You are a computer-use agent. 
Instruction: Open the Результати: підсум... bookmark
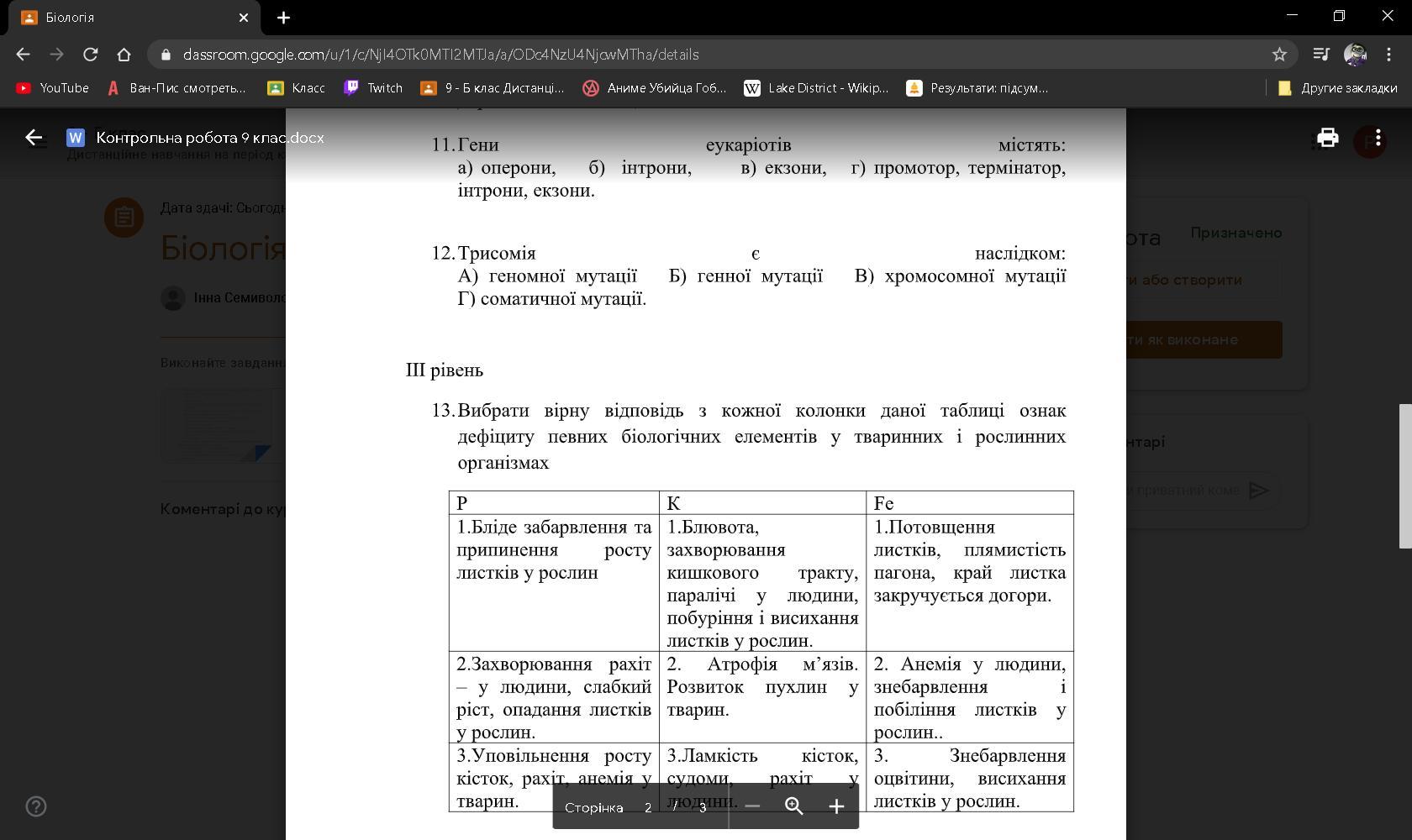[977, 88]
